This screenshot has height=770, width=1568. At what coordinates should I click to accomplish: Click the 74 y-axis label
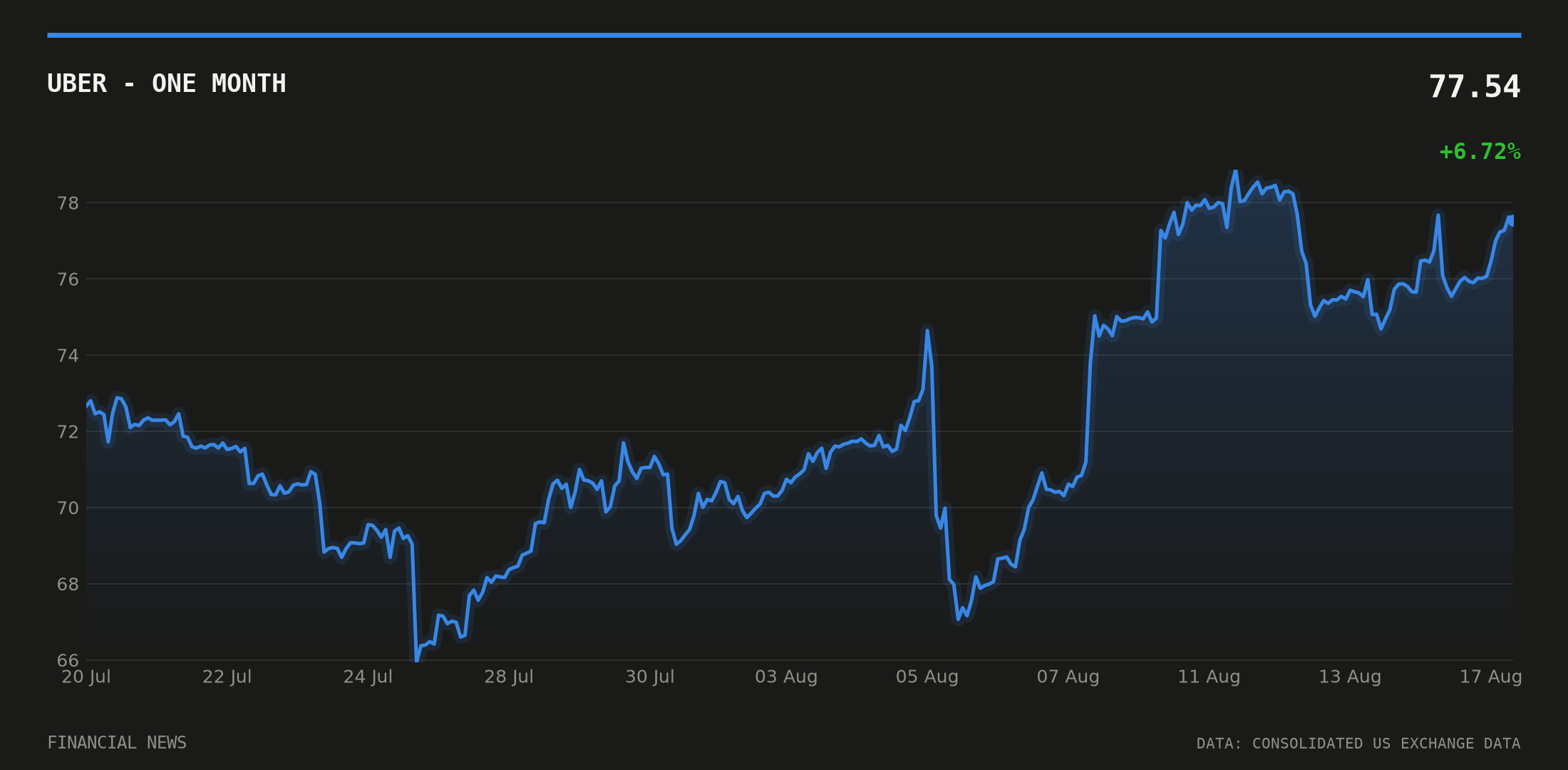pos(68,356)
